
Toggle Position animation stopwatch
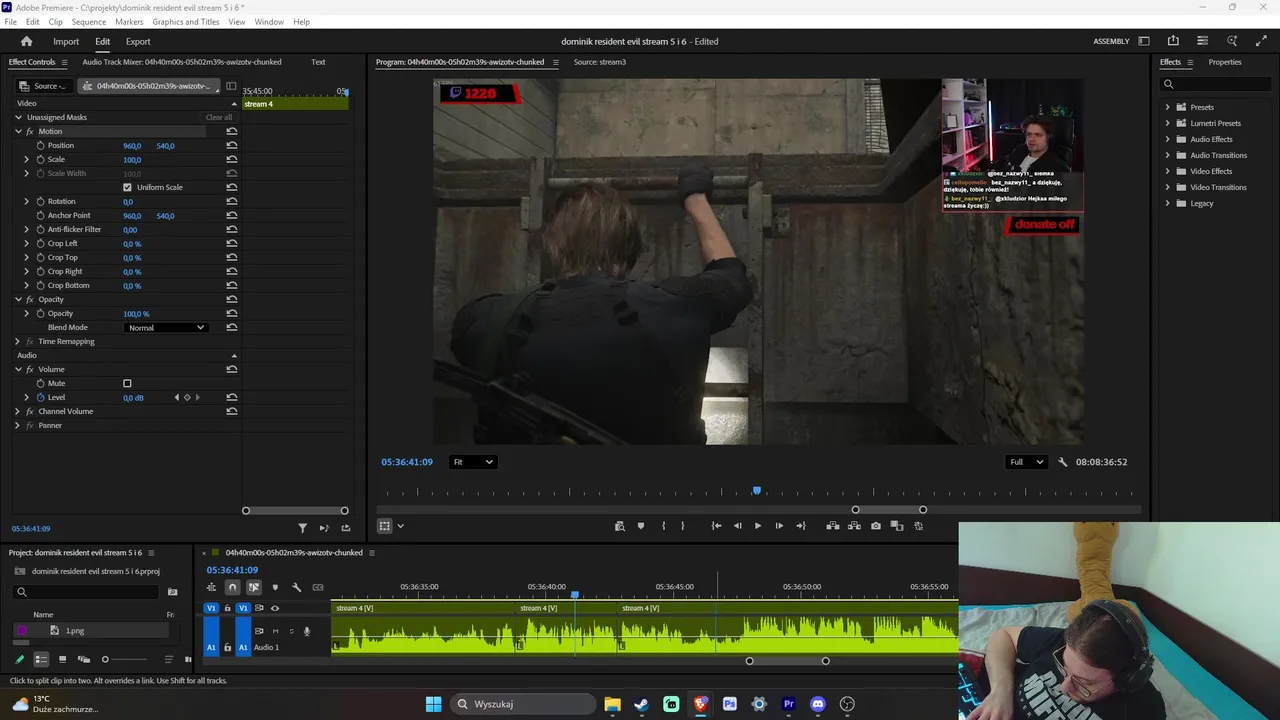(x=41, y=146)
